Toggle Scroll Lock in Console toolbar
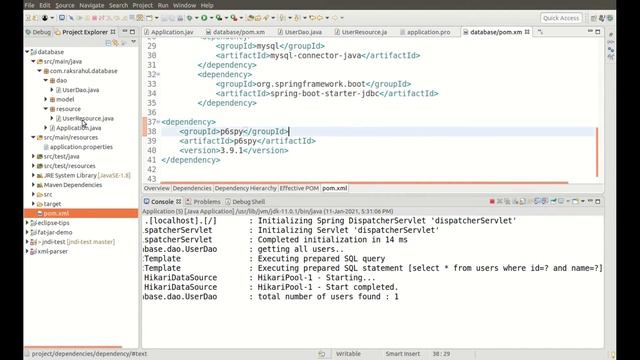 coord(522,202)
